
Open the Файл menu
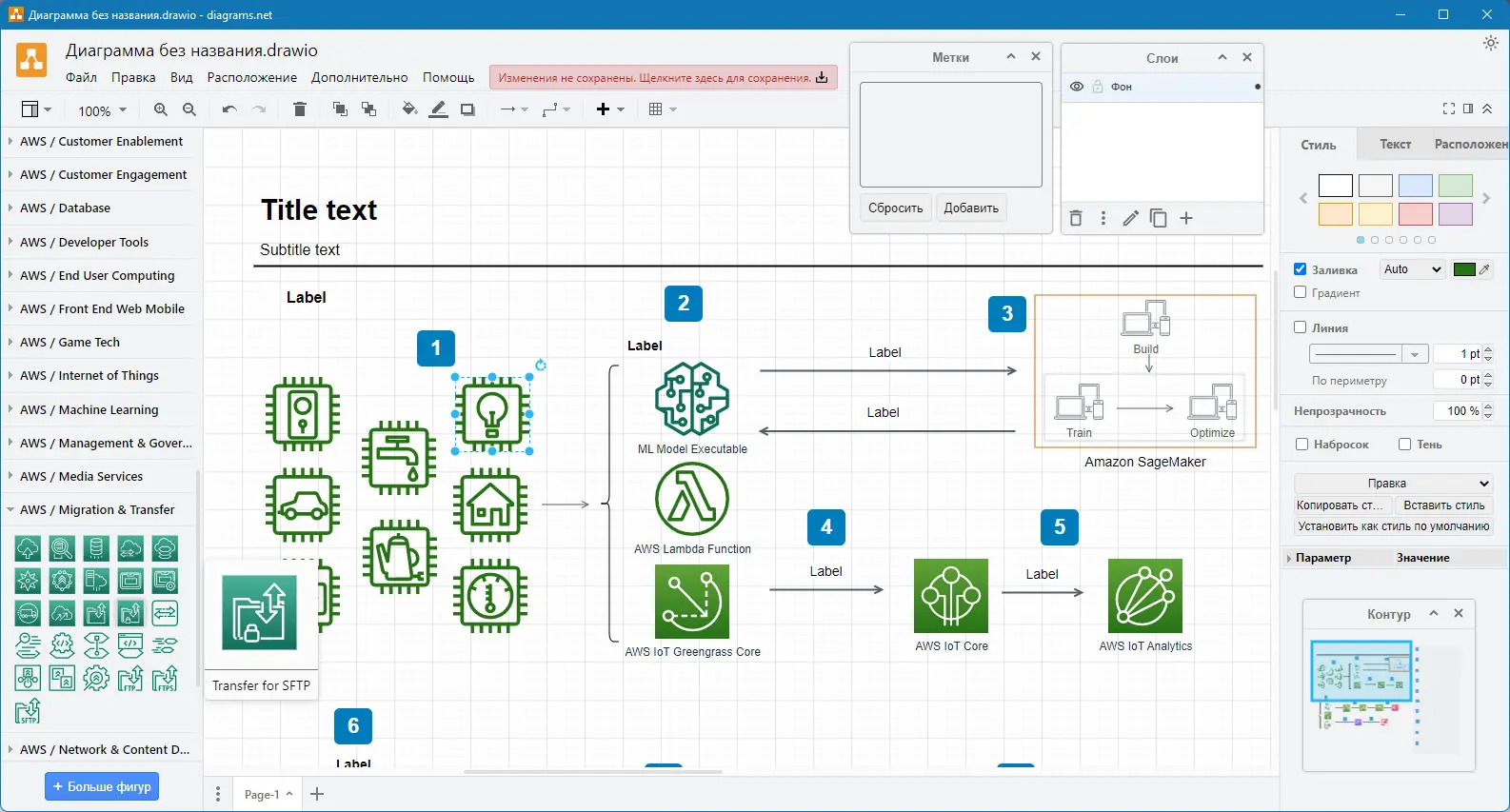coord(81,78)
